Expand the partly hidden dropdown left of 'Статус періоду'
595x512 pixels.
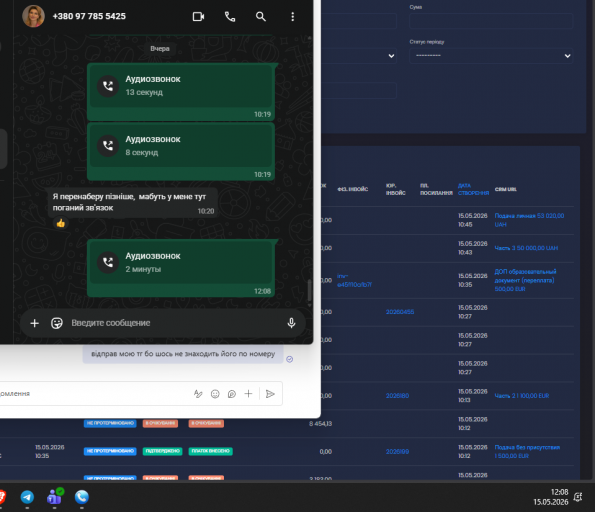(x=359, y=56)
